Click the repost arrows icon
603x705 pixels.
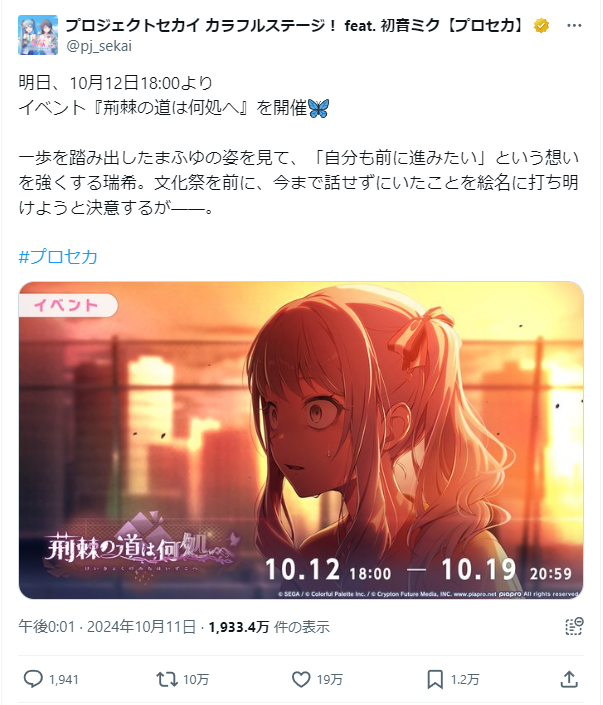pos(167,679)
